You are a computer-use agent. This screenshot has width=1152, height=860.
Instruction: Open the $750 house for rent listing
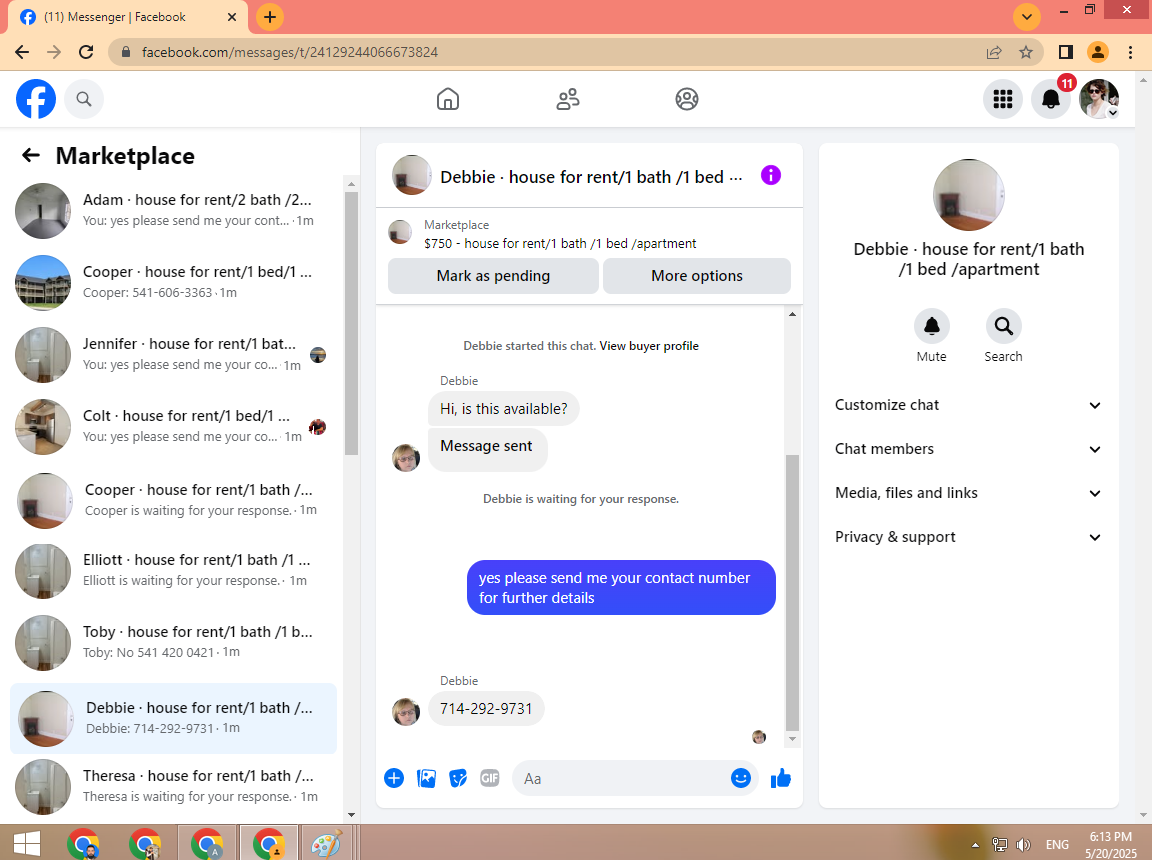(x=560, y=243)
